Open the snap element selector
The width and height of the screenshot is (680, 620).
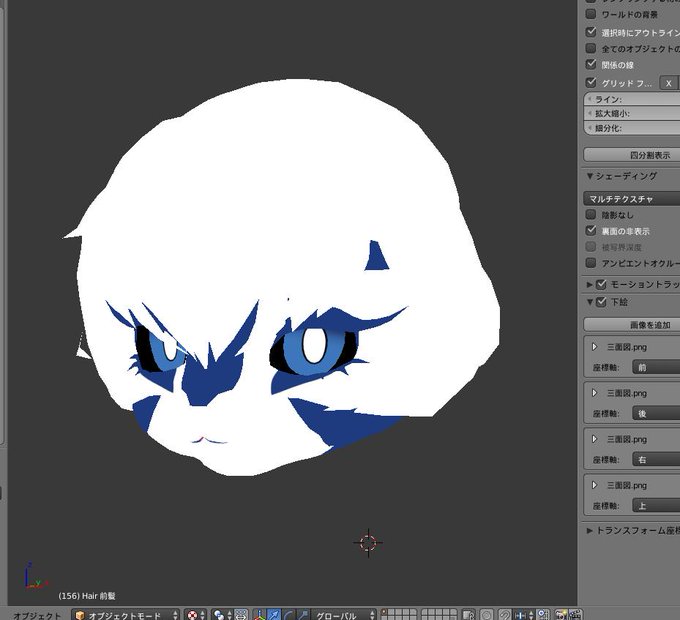coord(523,615)
